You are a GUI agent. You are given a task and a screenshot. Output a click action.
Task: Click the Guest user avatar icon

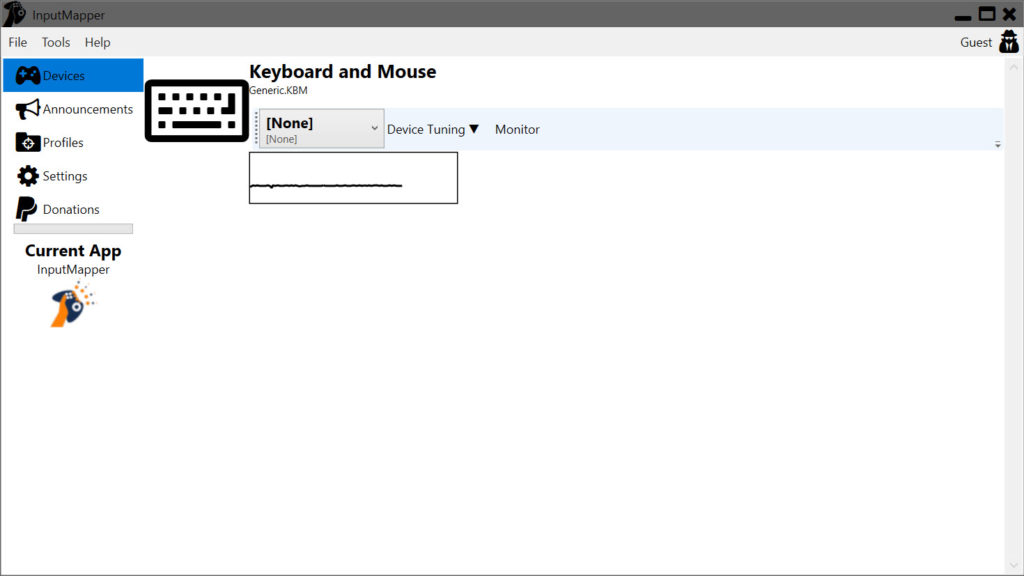pos(1008,42)
